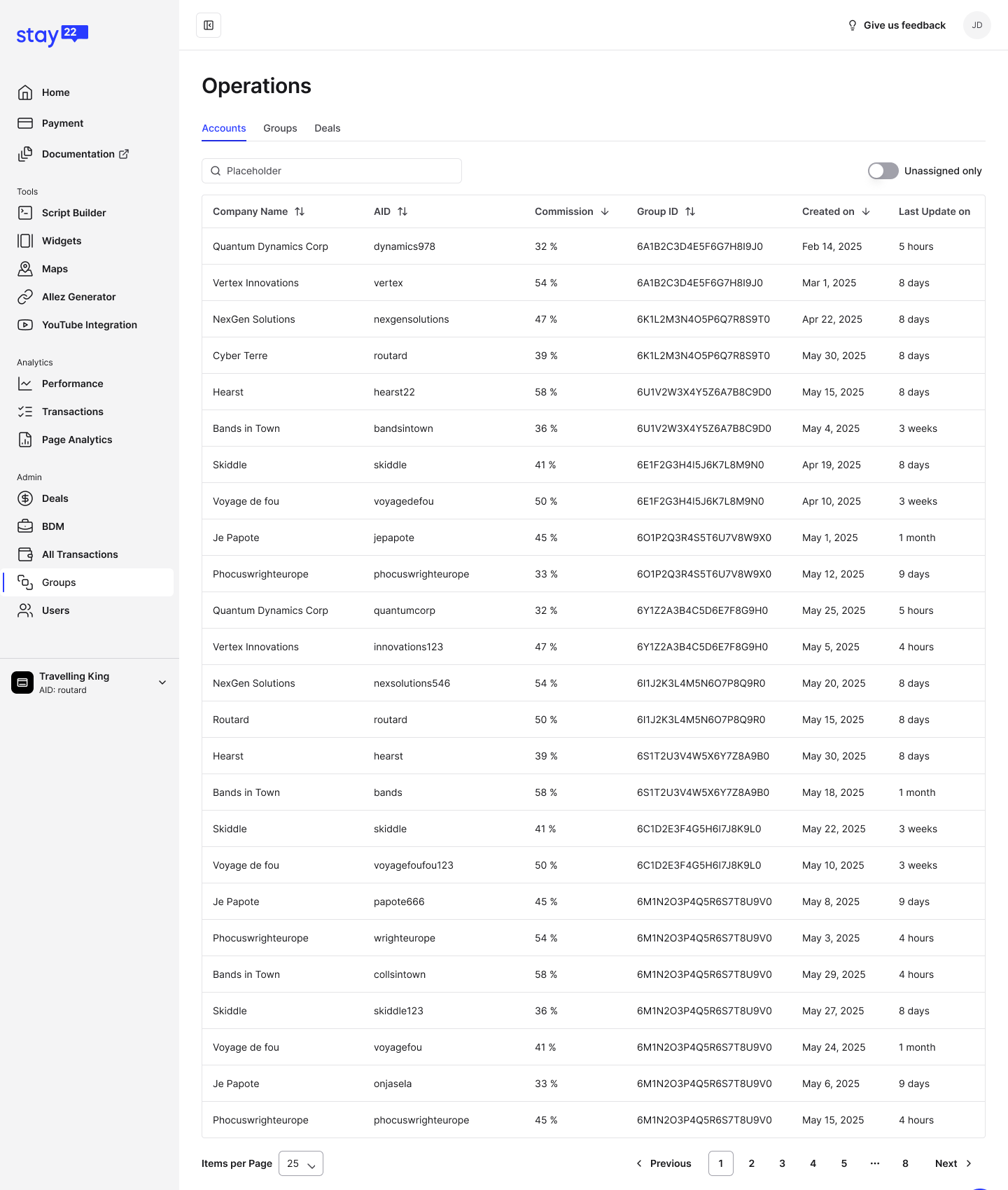Enable the Unassigned only toggle
The height and width of the screenshot is (1190, 1008).
[x=883, y=171]
